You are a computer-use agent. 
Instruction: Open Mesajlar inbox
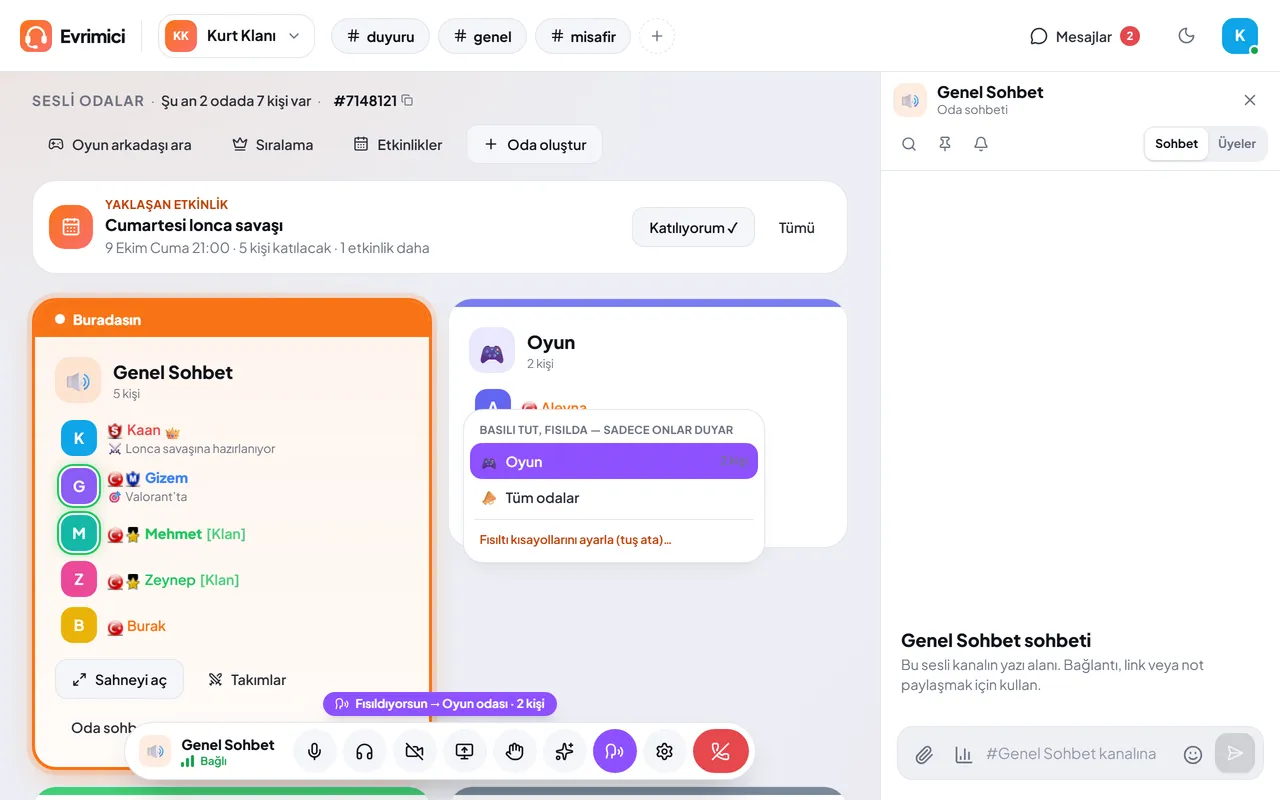[1085, 36]
